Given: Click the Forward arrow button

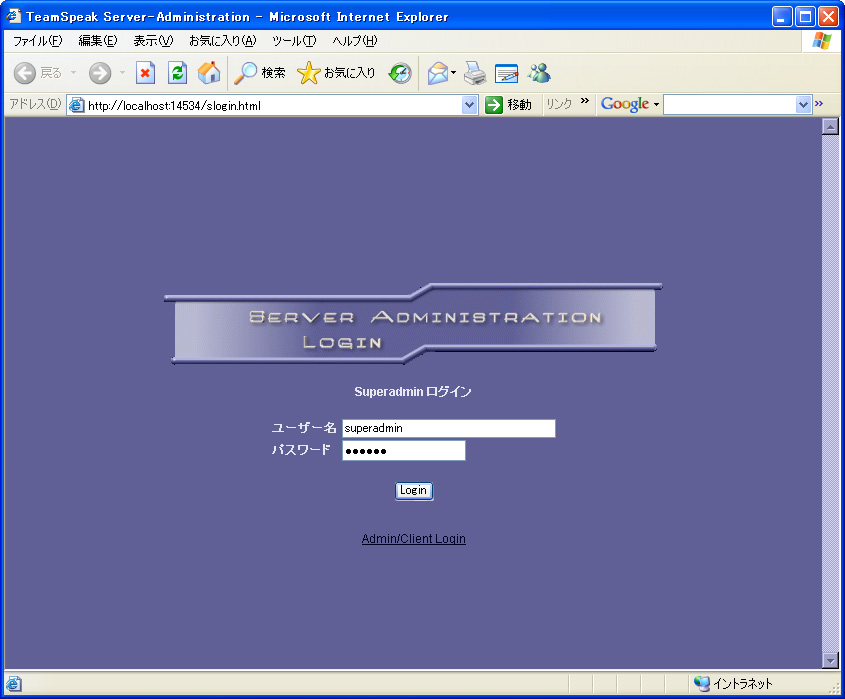Looking at the screenshot, I should pyautogui.click(x=100, y=73).
